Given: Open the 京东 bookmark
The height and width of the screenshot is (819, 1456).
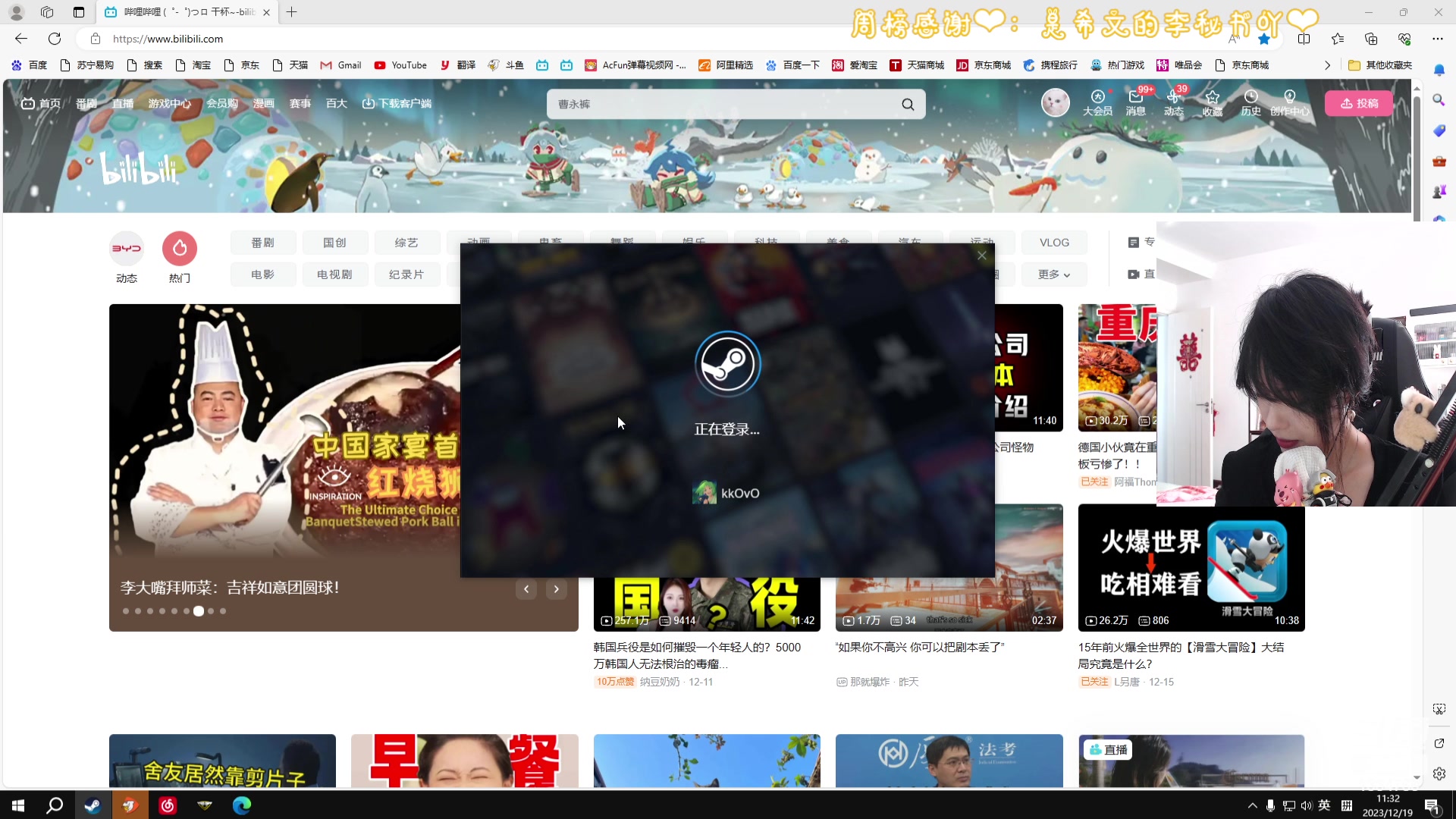Looking at the screenshot, I should (x=241, y=65).
